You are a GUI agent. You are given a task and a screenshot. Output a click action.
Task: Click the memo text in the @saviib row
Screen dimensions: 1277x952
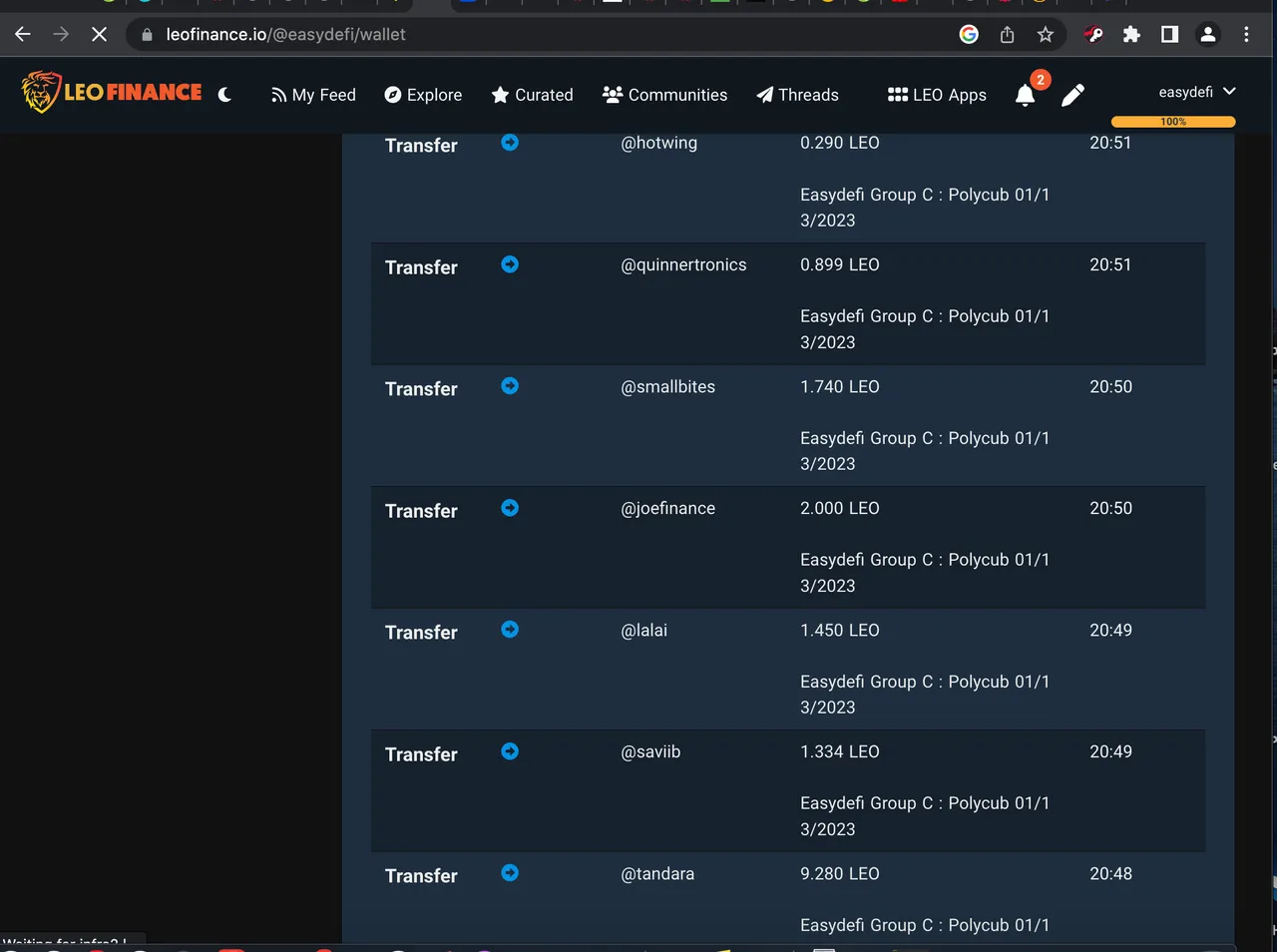(925, 816)
